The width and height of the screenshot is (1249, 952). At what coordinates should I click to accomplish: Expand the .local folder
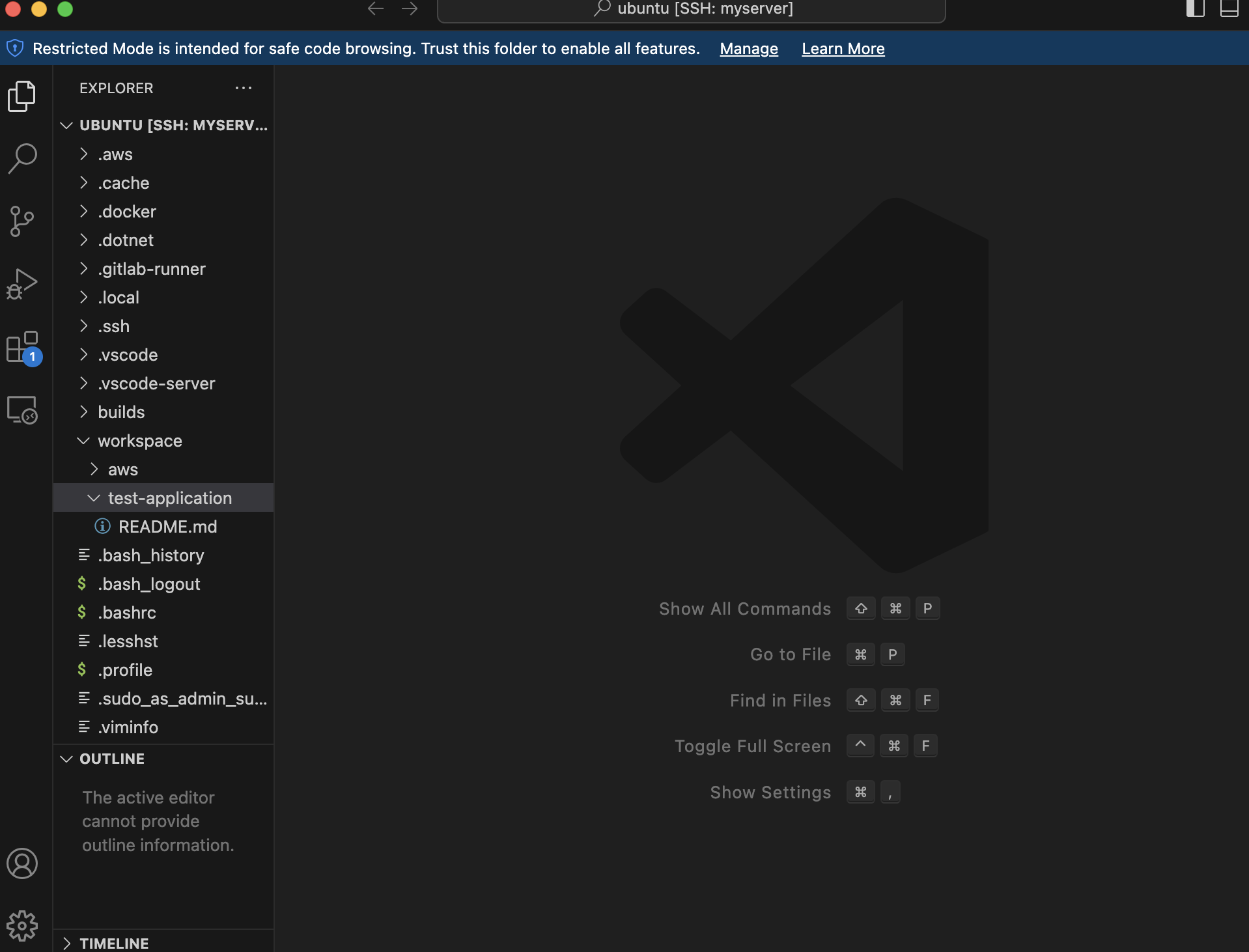83,297
